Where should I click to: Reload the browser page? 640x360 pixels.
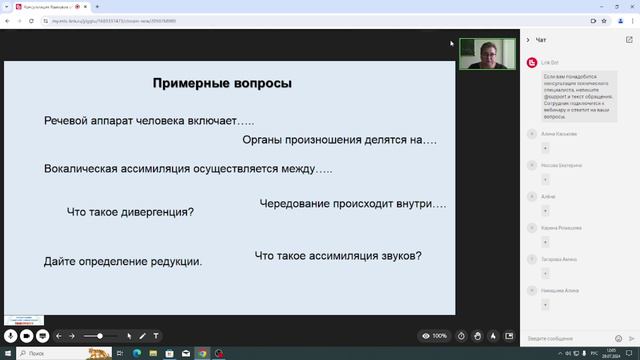tap(31, 21)
